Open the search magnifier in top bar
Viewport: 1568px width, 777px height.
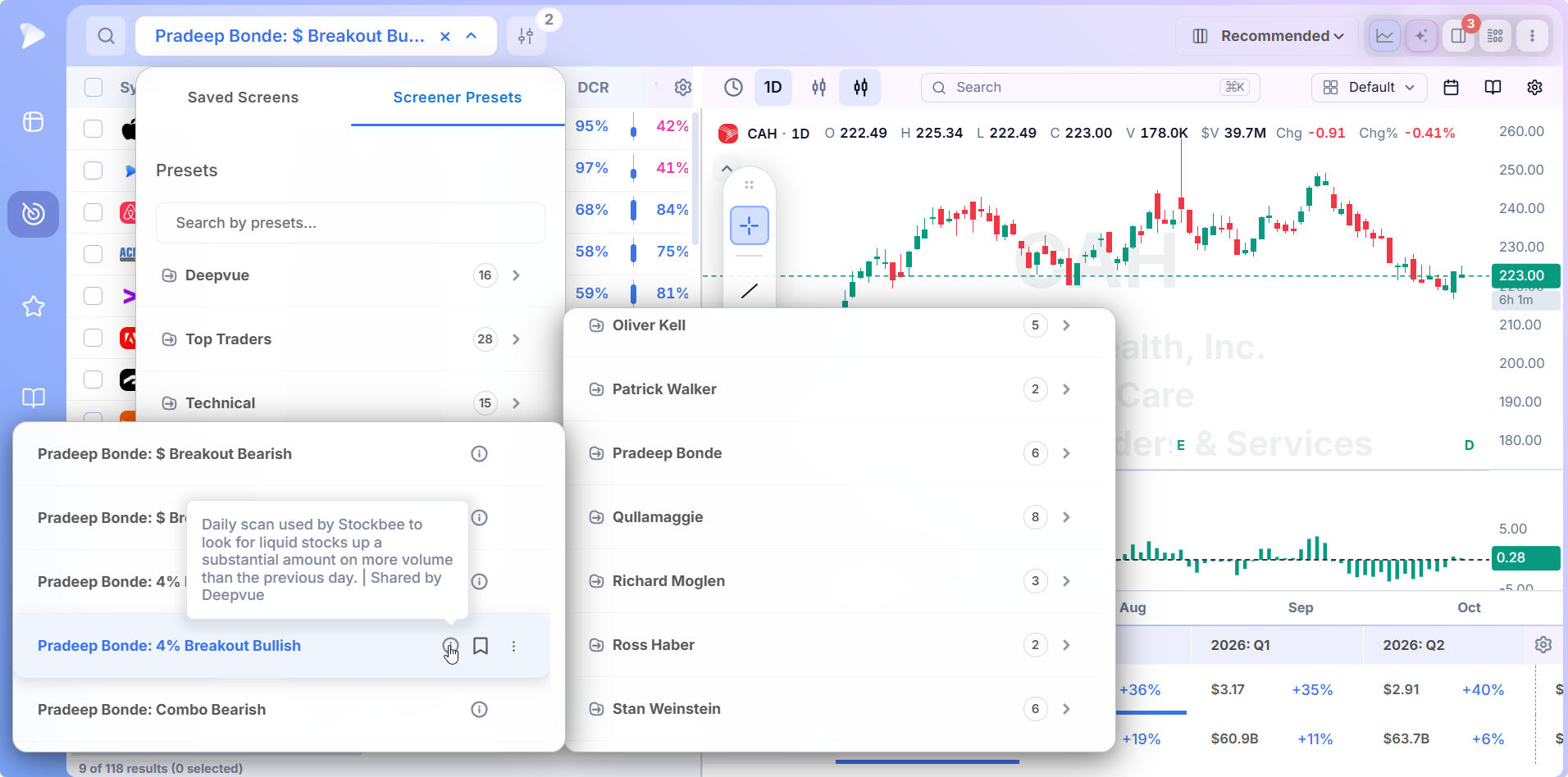[x=106, y=36]
